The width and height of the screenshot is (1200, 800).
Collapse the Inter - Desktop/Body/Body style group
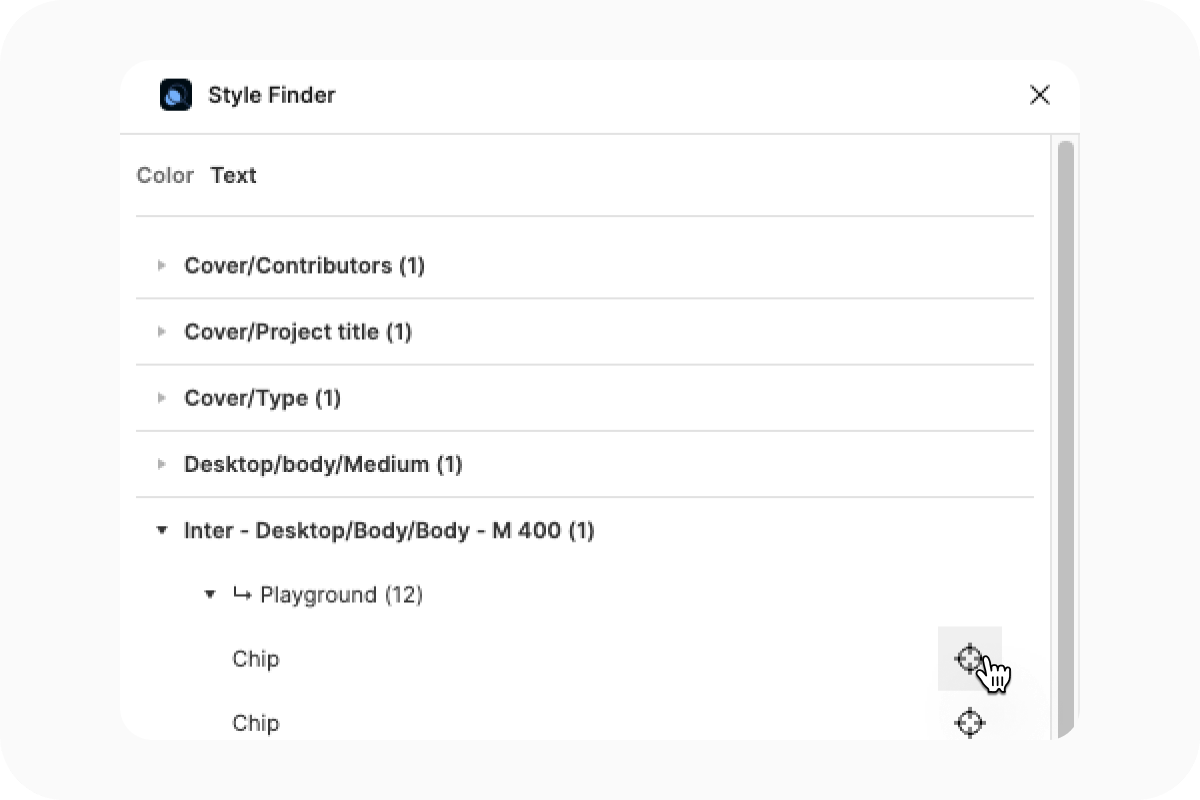(162, 530)
